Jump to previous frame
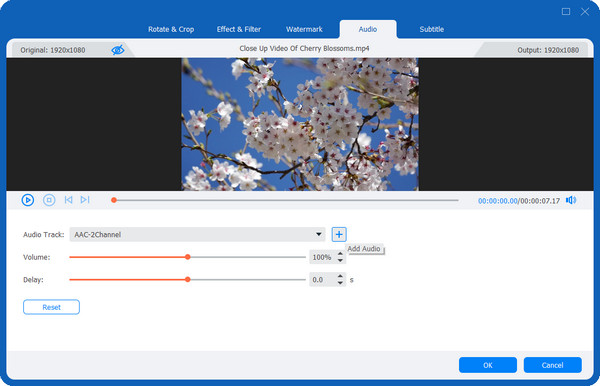This screenshot has width=600, height=386. pyautogui.click(x=68, y=200)
